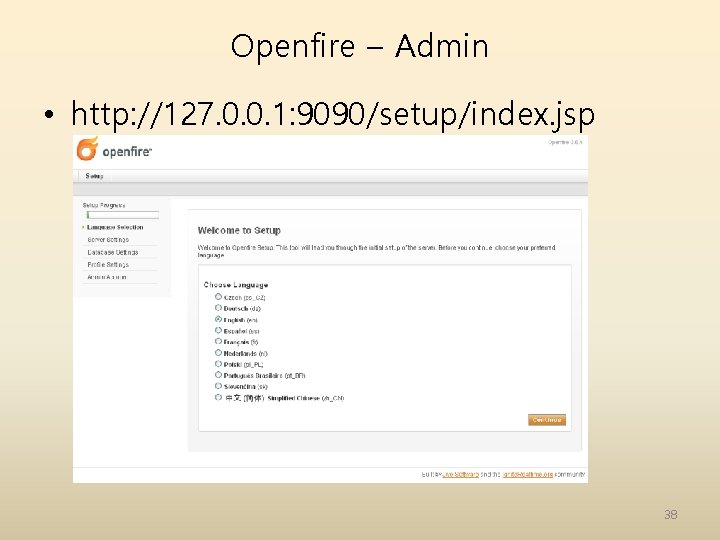Select Deutsch language radio button
Viewport: 720px width, 540px height.
click(219, 308)
